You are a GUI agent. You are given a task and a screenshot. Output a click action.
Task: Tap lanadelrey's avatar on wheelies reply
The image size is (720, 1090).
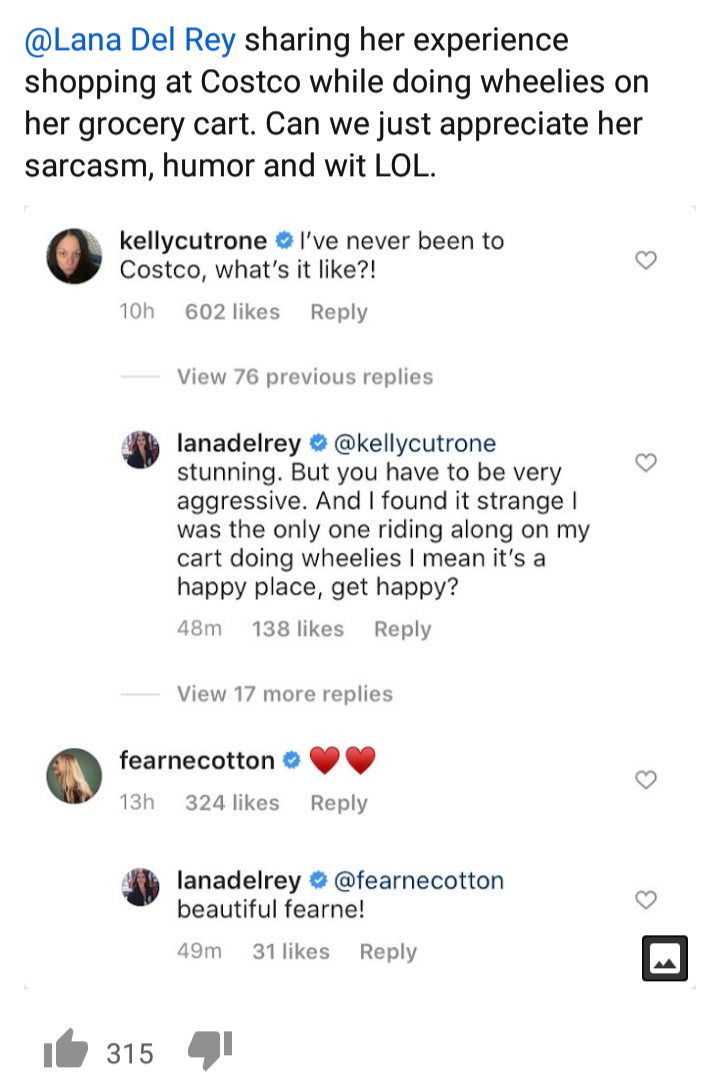[x=142, y=449]
